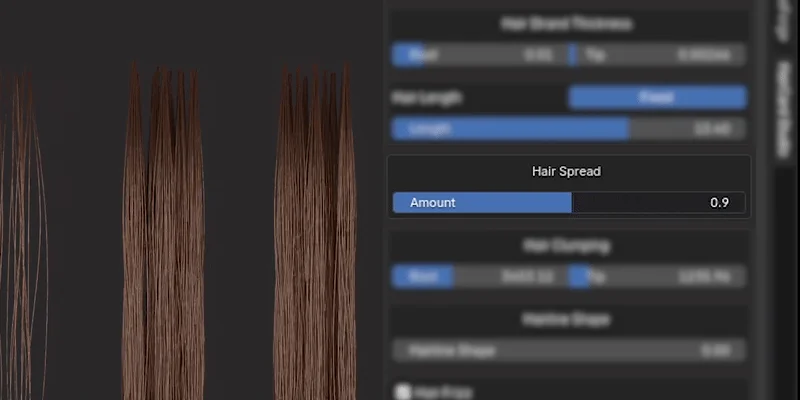
Task: Switch to the topmost vertical sidebar tab
Action: click(785, 20)
